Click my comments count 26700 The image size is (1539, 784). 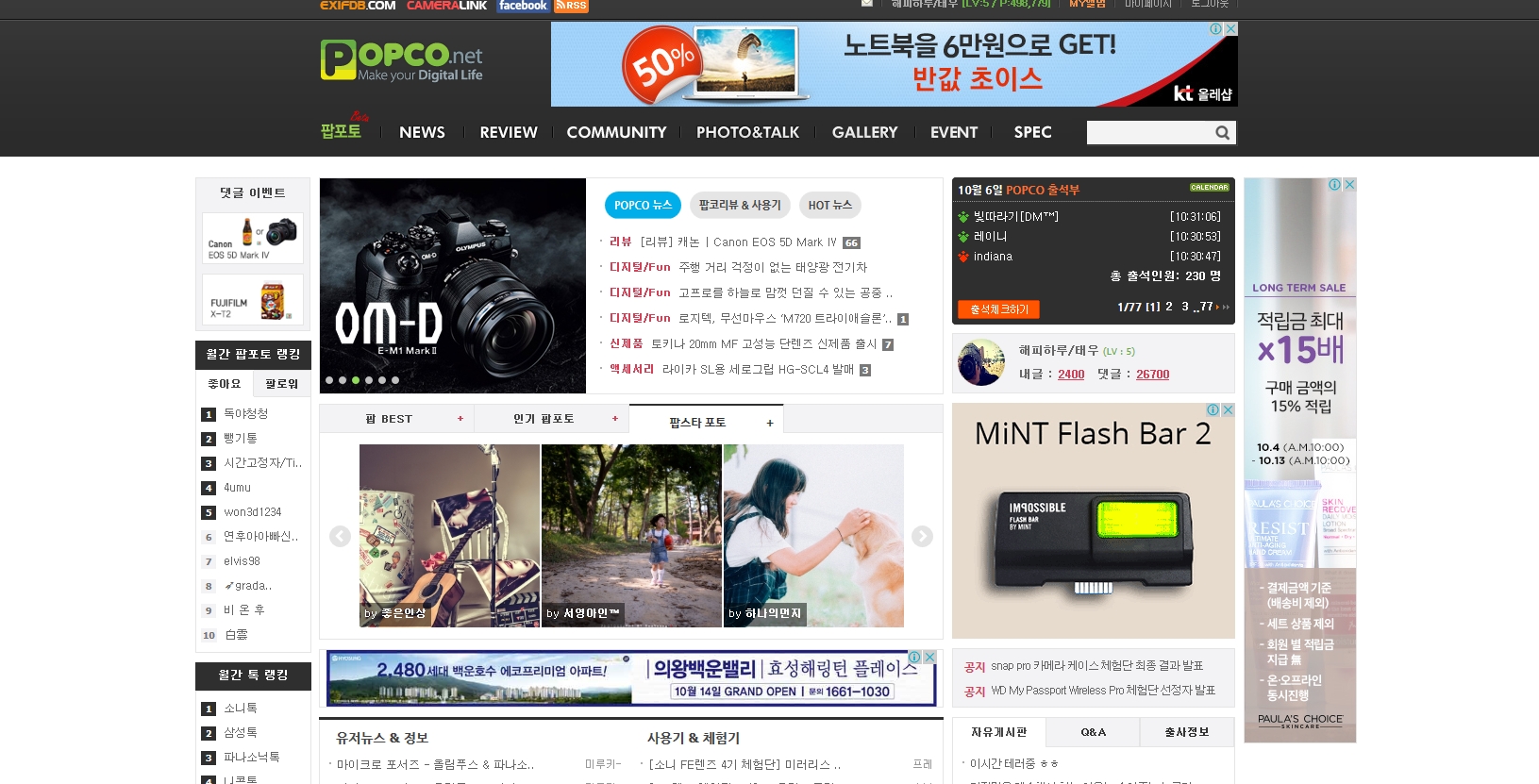pos(1152,375)
